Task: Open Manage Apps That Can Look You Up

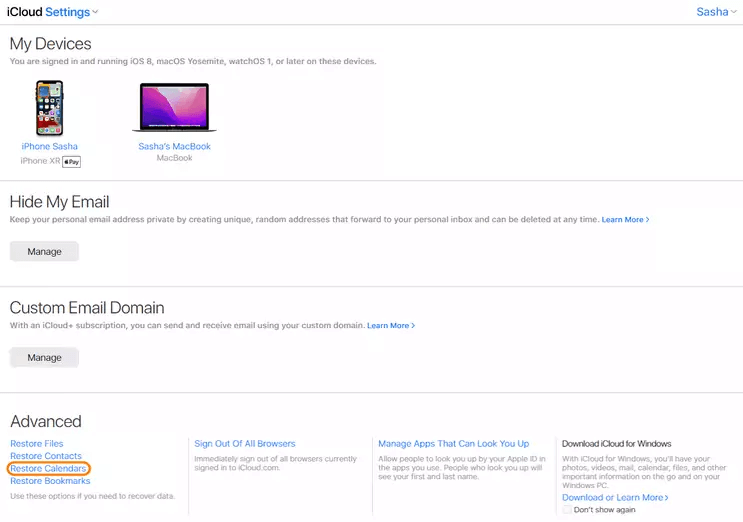Action: [453, 443]
